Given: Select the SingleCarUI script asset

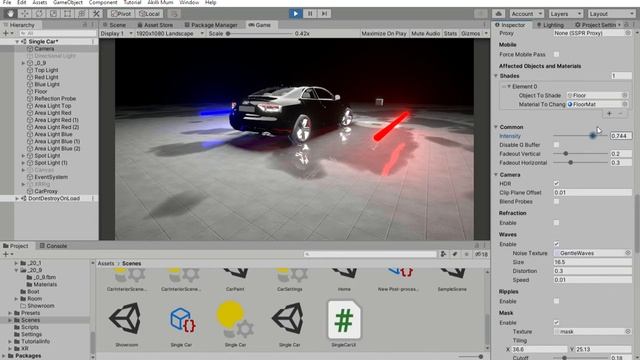Looking at the screenshot, I should [344, 324].
